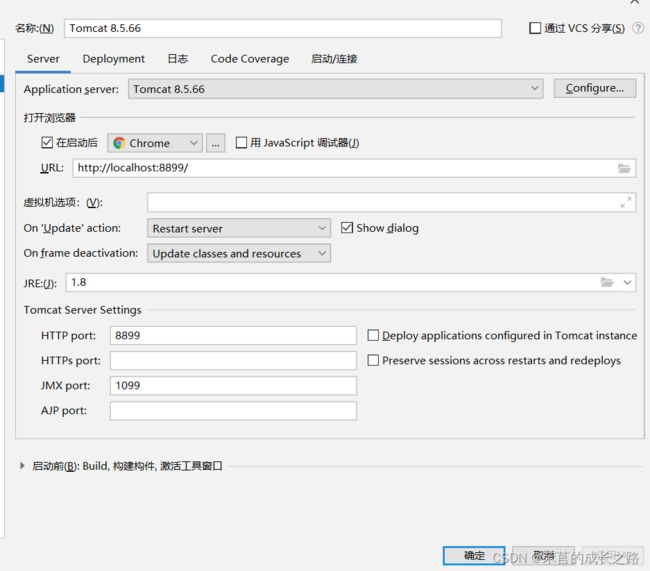
Task: Click the 确定 OK button
Action: [x=474, y=555]
